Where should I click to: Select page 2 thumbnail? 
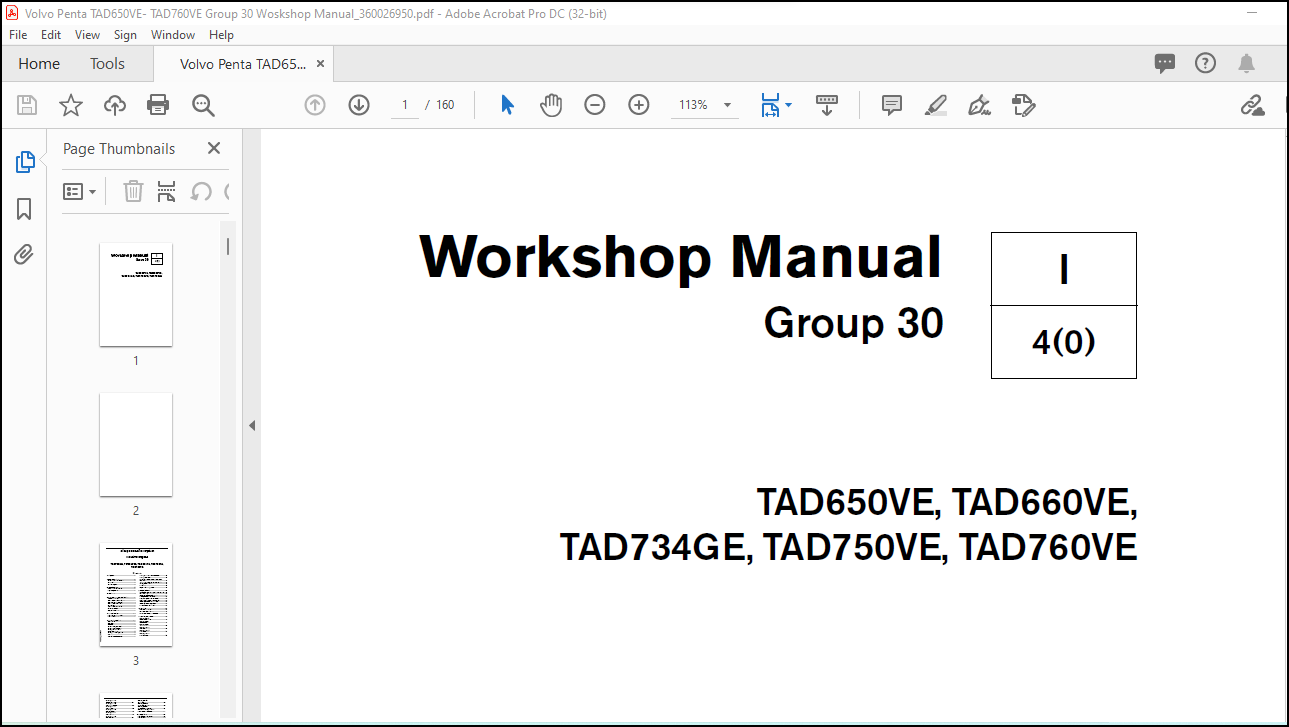coord(136,445)
